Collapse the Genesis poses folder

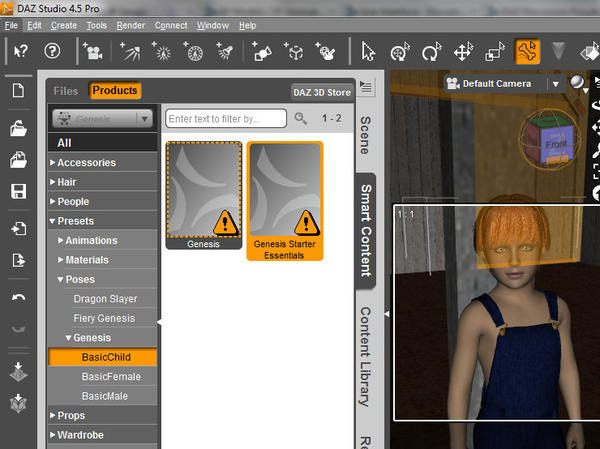point(68,338)
